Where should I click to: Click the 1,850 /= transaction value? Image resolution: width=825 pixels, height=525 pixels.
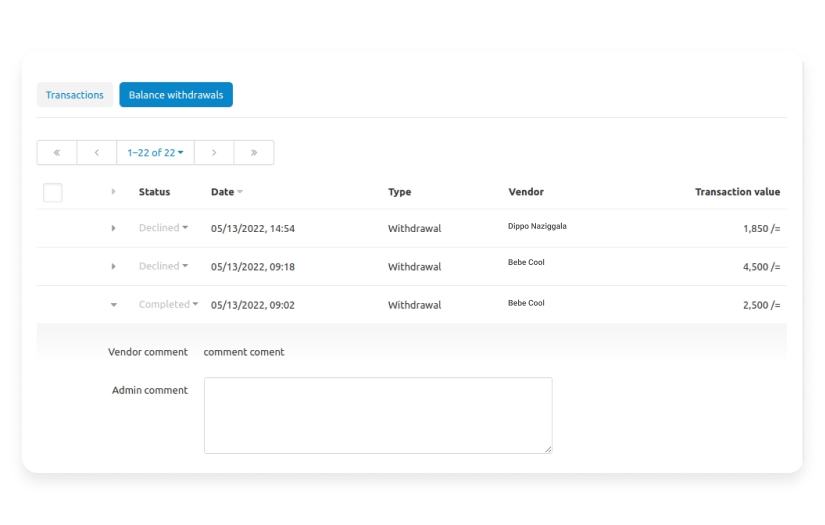point(761,228)
